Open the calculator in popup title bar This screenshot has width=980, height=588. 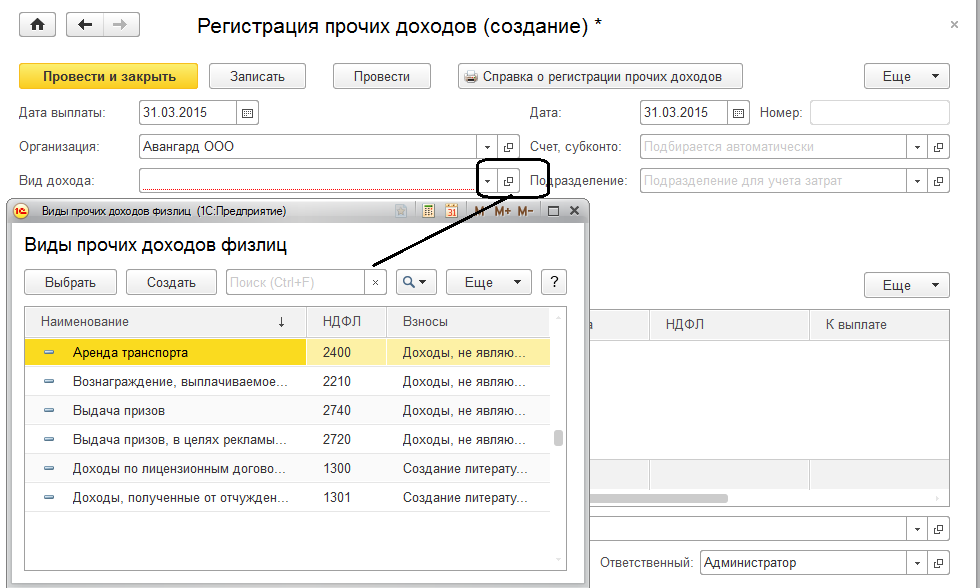click(428, 211)
